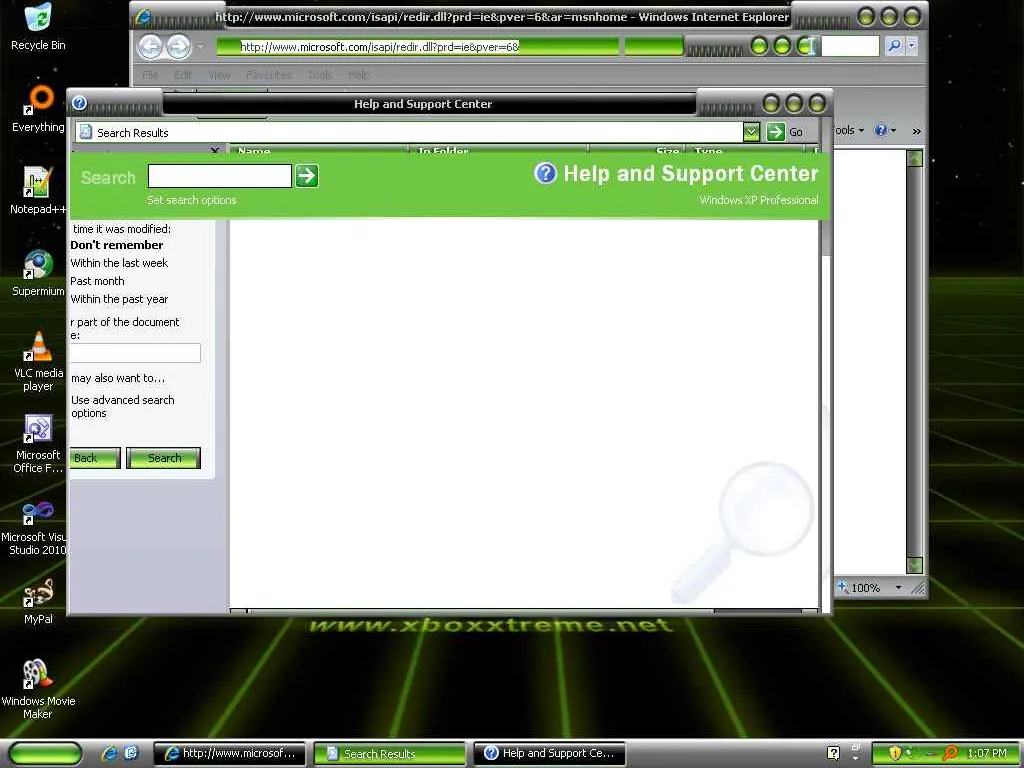
Task: Switch to microsoft.com IE taskbar button
Action: click(229, 753)
